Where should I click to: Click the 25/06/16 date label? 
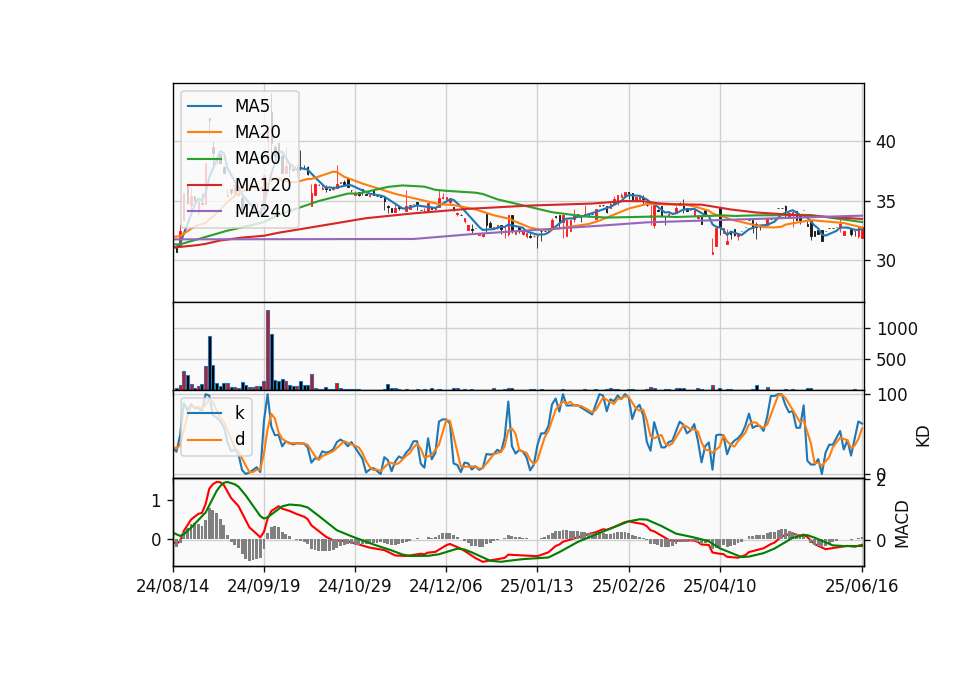(861, 586)
